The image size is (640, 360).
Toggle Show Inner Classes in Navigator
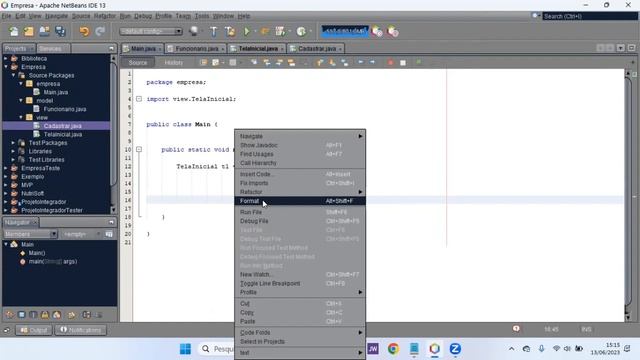[57, 315]
